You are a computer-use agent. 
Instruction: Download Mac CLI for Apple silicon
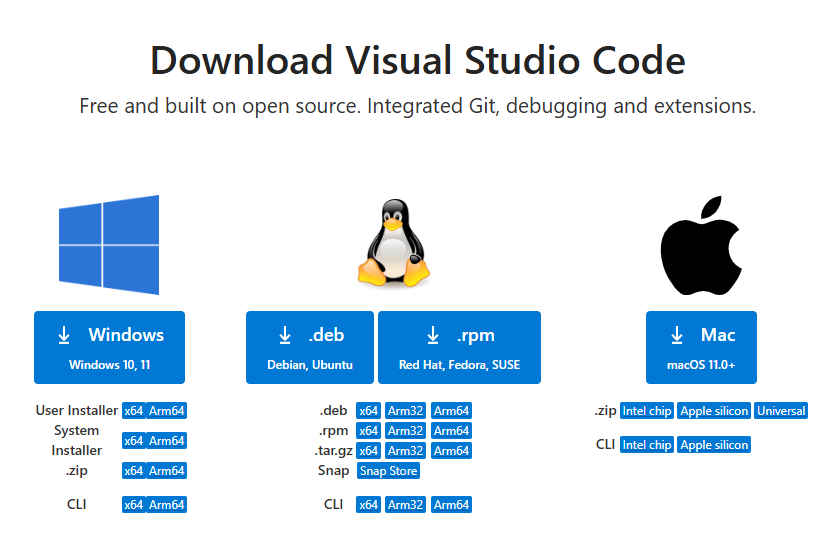[x=714, y=445]
